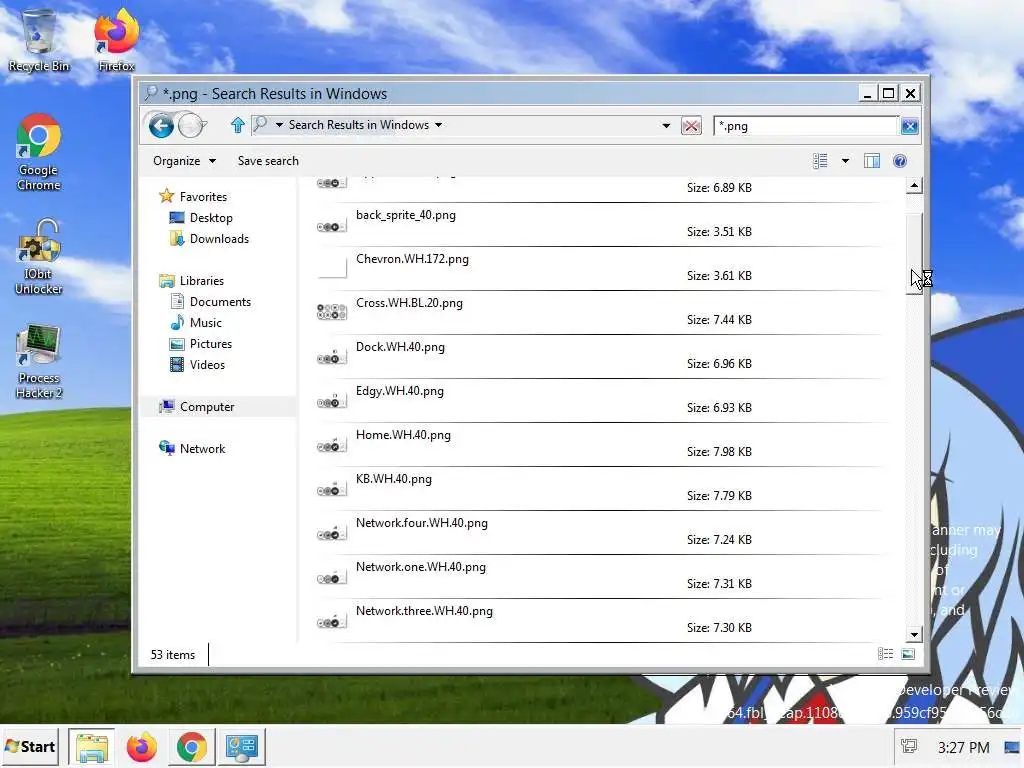Select Google Chrome desktop shortcut
1024x768 pixels.
point(39,152)
